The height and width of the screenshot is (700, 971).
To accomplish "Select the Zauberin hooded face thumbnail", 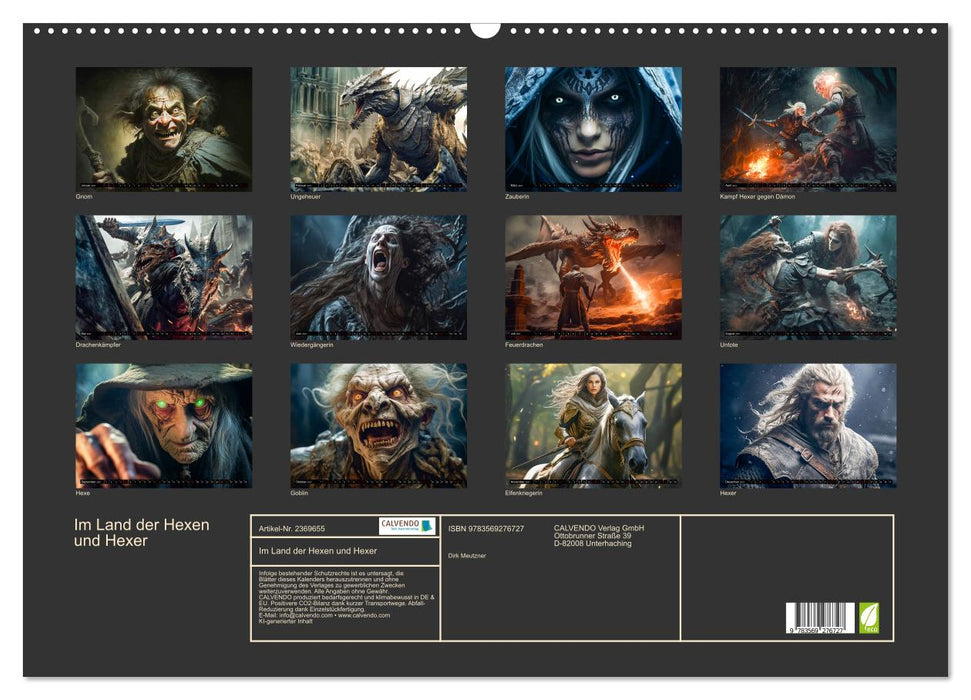I will pyautogui.click(x=593, y=129).
